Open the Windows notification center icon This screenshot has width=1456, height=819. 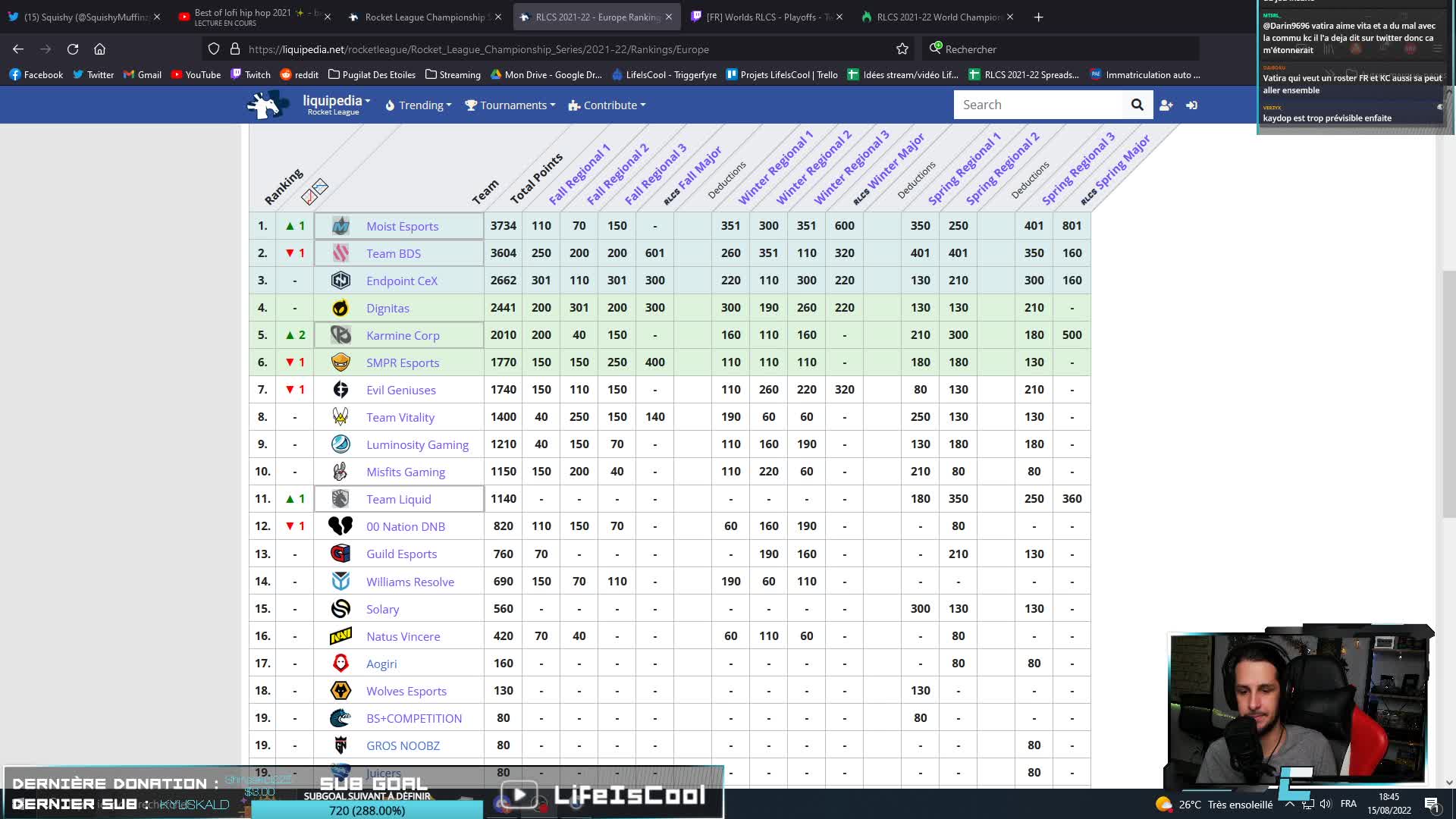point(1432,805)
